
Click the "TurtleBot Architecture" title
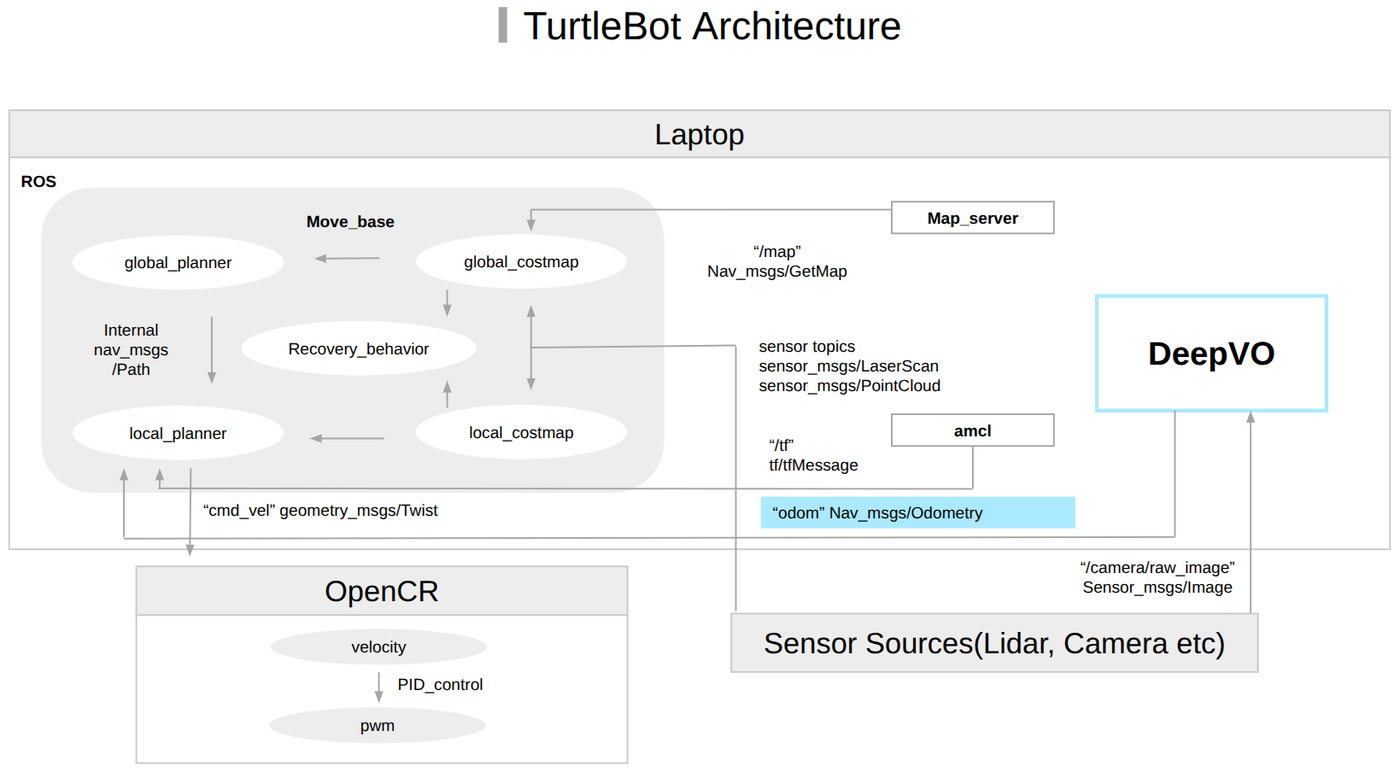click(x=711, y=26)
